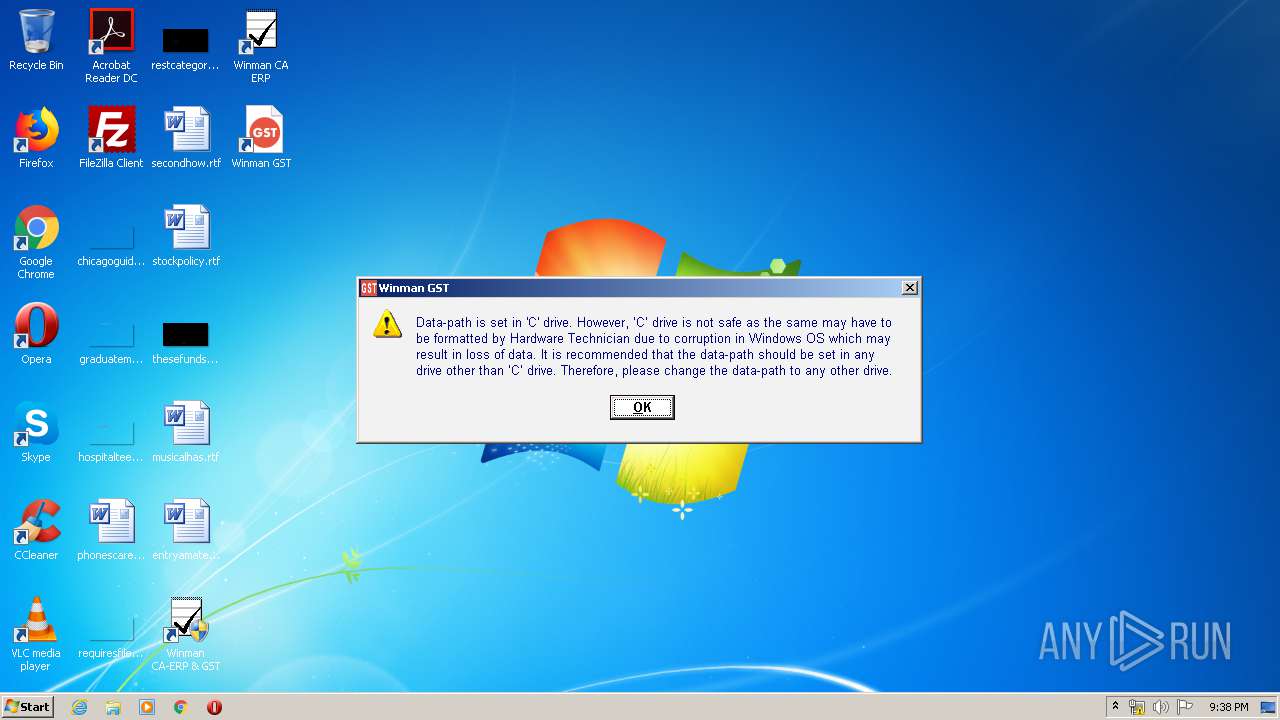Viewport: 1280px width, 720px height.
Task: Select the VLC media player shortcut
Action: (36, 634)
